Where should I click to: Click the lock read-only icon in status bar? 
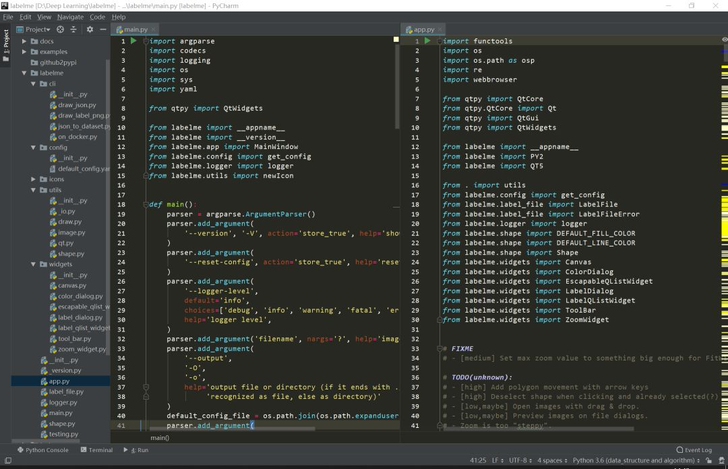click(708, 461)
